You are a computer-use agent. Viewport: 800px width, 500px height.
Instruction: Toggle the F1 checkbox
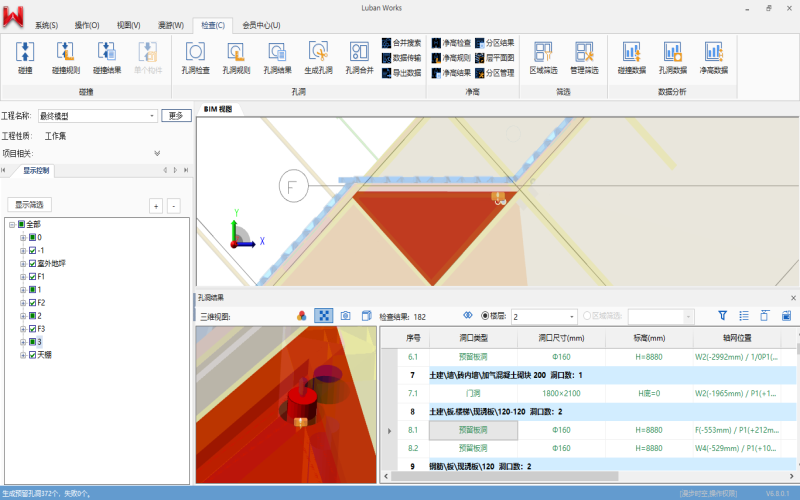click(x=33, y=277)
